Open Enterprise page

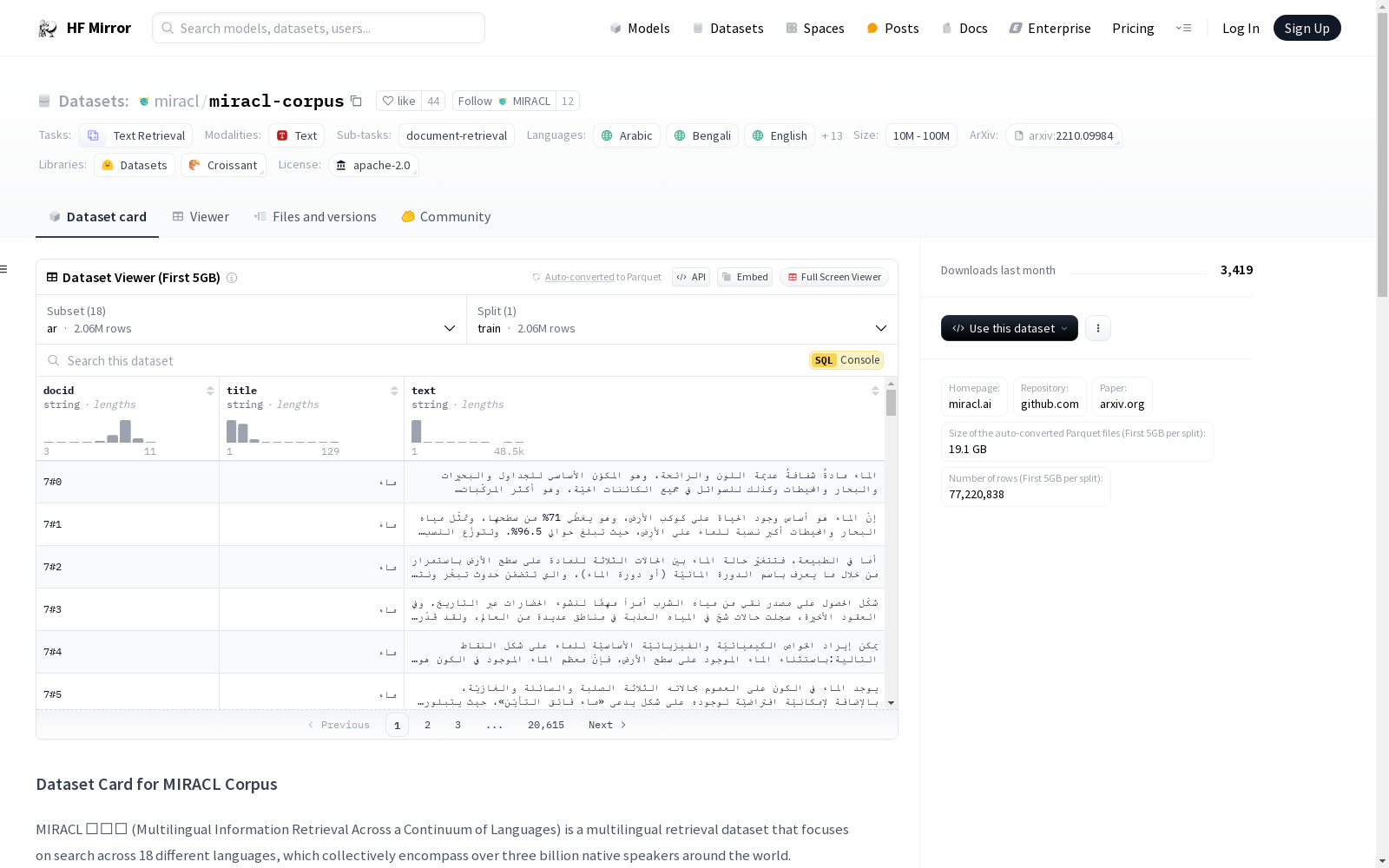pos(1050,28)
